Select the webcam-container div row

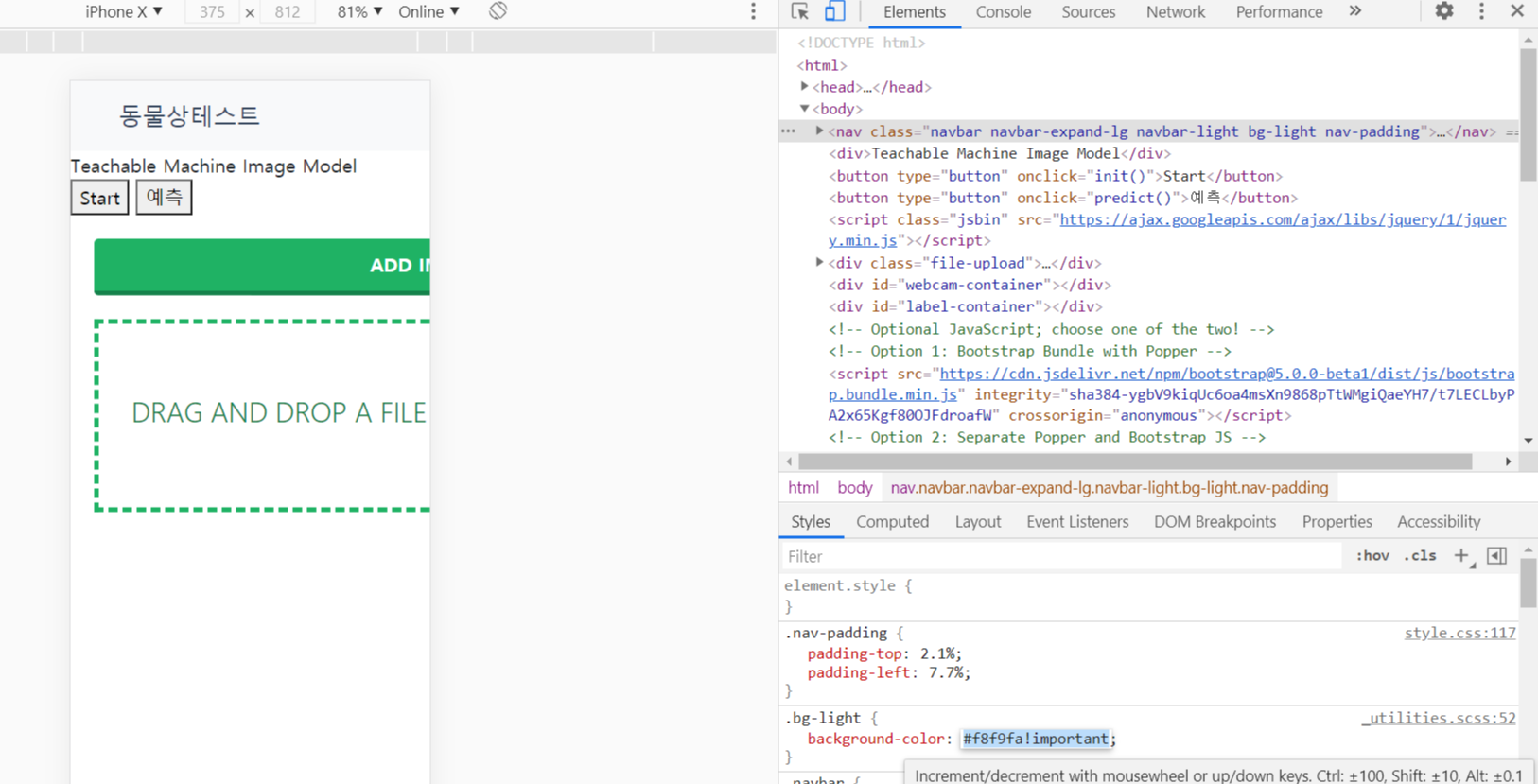pos(970,285)
